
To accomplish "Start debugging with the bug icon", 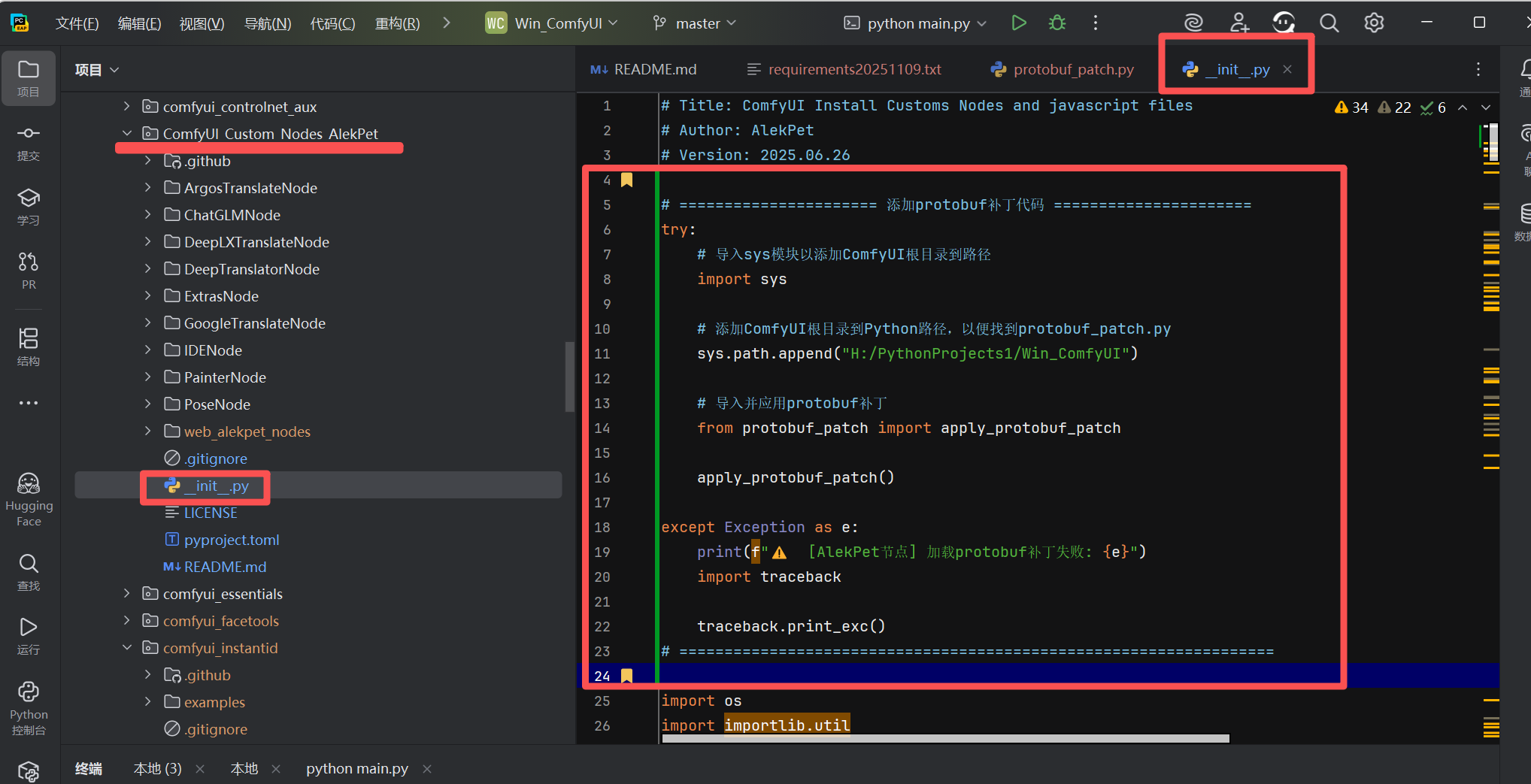I will (x=1057, y=23).
